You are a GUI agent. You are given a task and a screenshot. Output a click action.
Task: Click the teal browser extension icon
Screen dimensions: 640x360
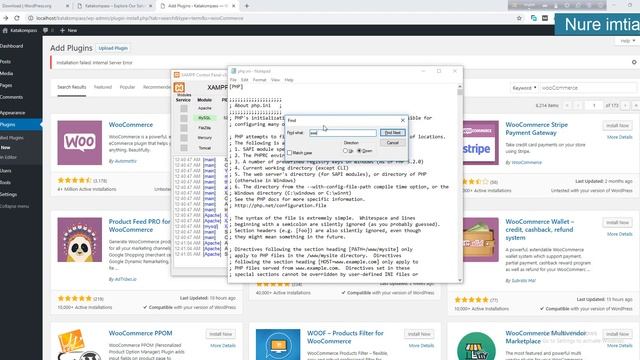coord(533,18)
